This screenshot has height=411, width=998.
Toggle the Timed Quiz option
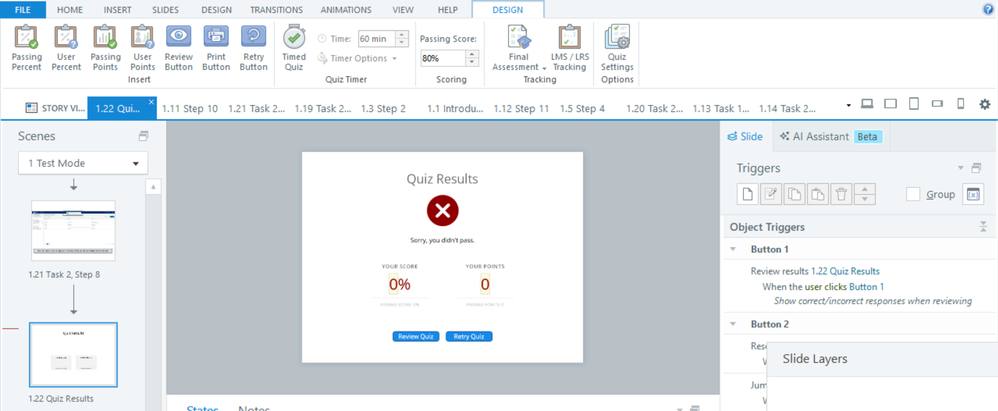294,48
